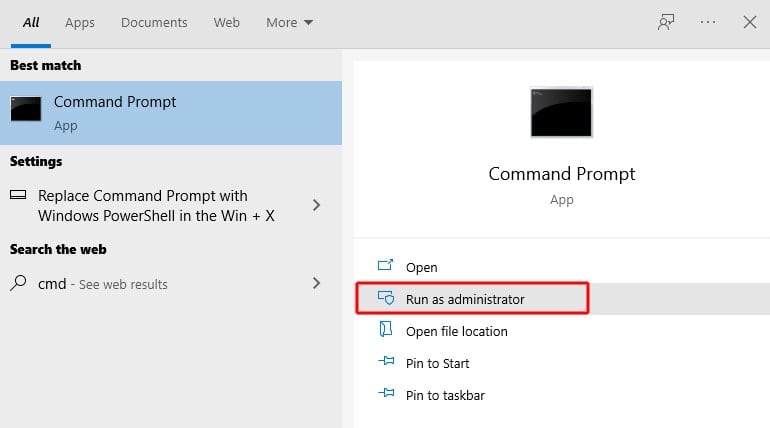
Task: Click the Open file location folder icon
Action: 385,329
